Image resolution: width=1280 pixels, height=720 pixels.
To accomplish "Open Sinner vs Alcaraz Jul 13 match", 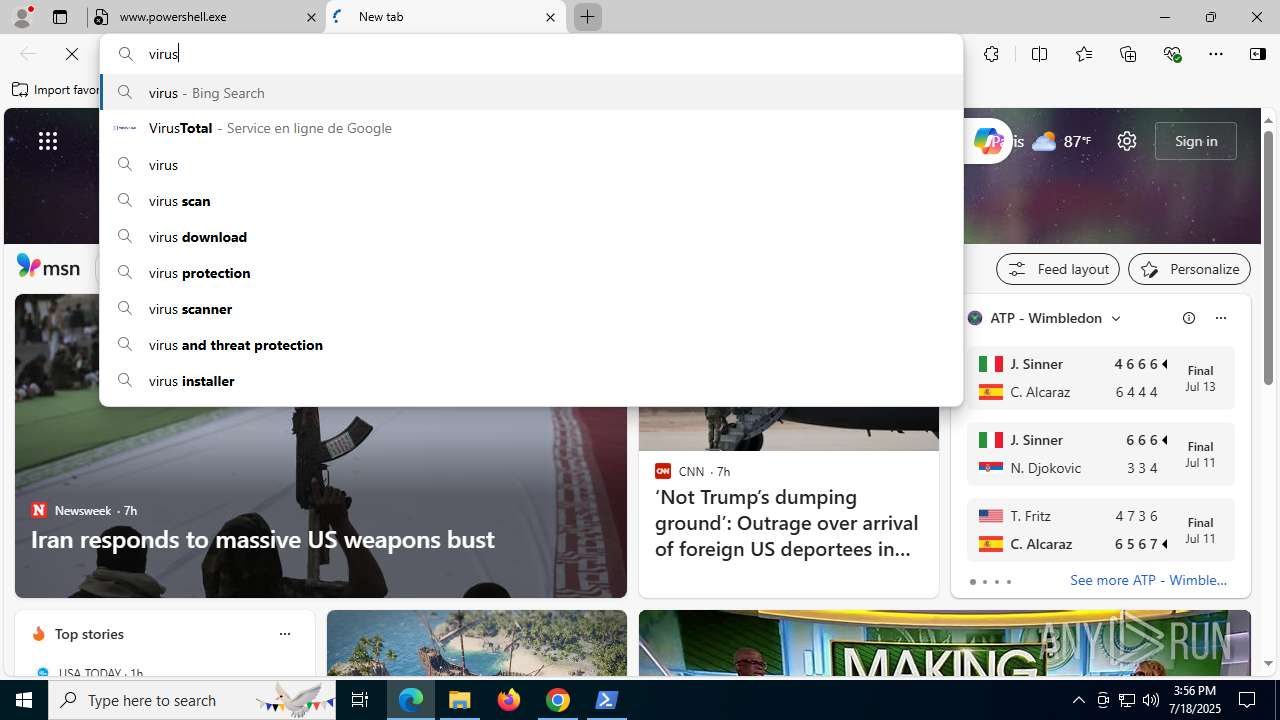I will [x=1101, y=378].
